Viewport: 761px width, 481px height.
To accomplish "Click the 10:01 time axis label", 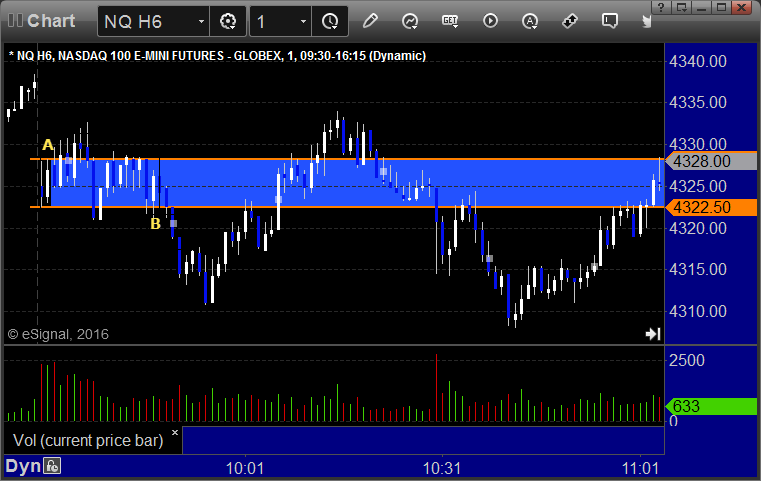I will pyautogui.click(x=245, y=468).
